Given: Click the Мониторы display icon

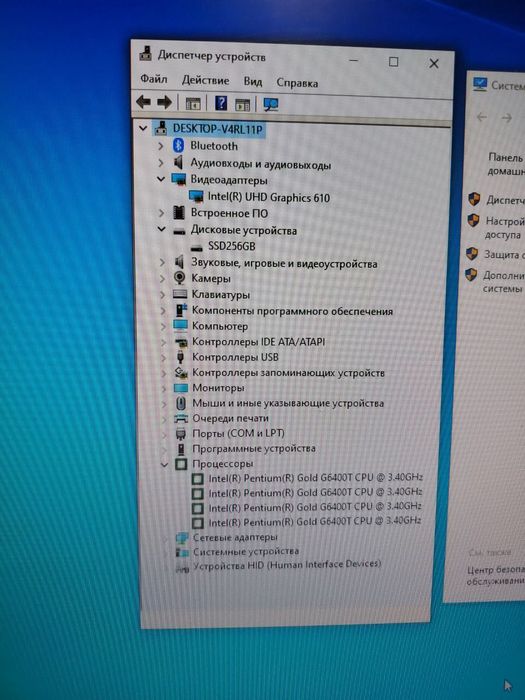Looking at the screenshot, I should click(180, 388).
